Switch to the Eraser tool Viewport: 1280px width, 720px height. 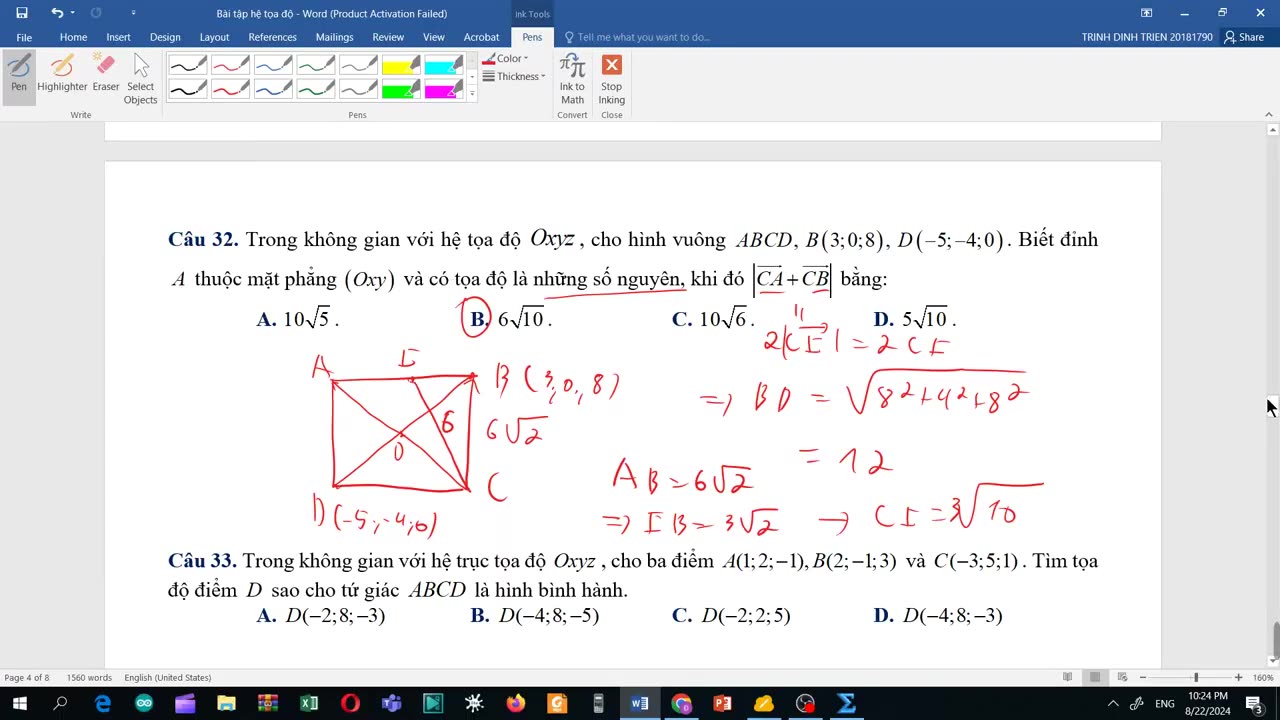click(x=106, y=75)
